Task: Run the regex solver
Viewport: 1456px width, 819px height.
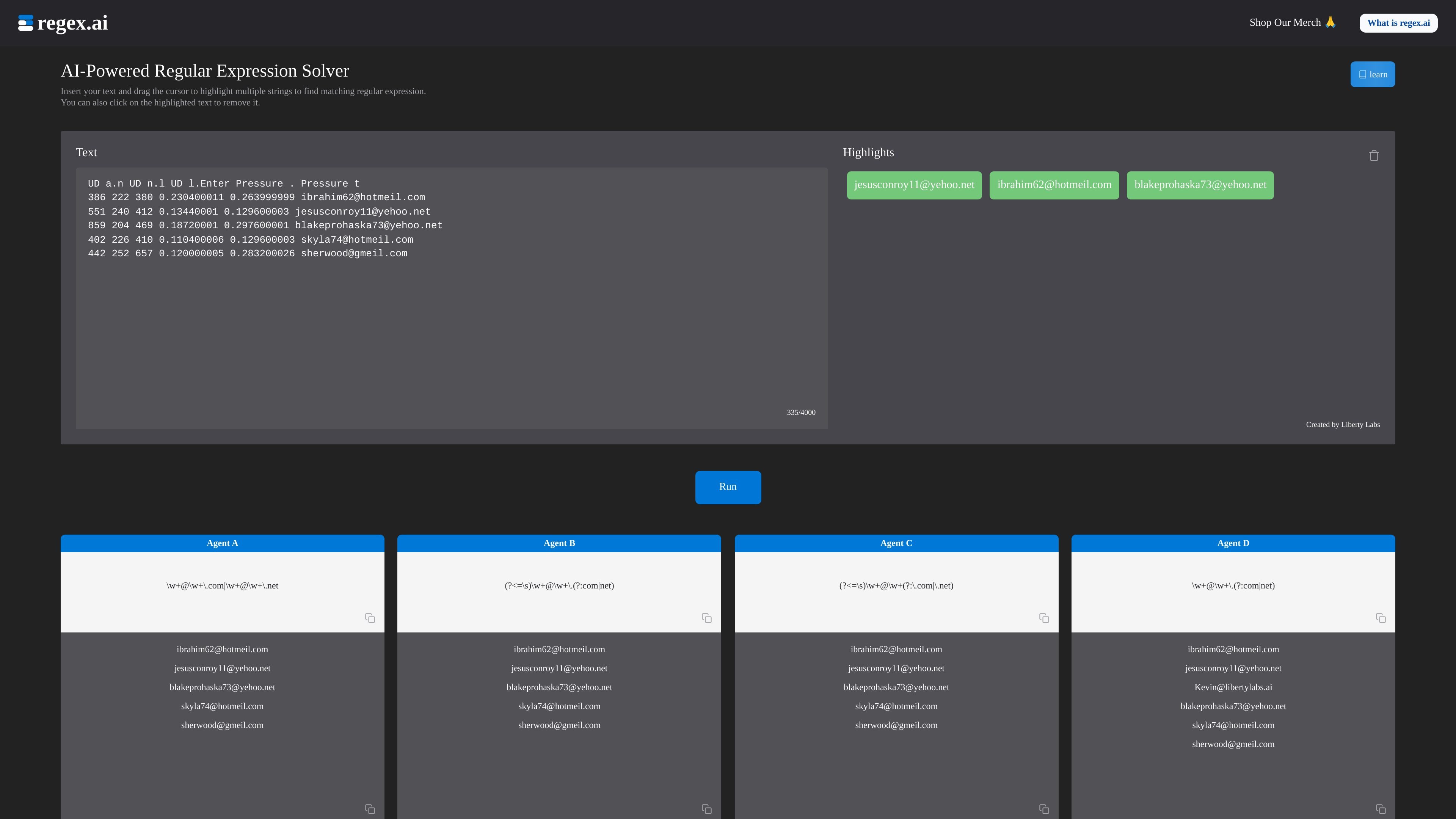Action: 728,487
